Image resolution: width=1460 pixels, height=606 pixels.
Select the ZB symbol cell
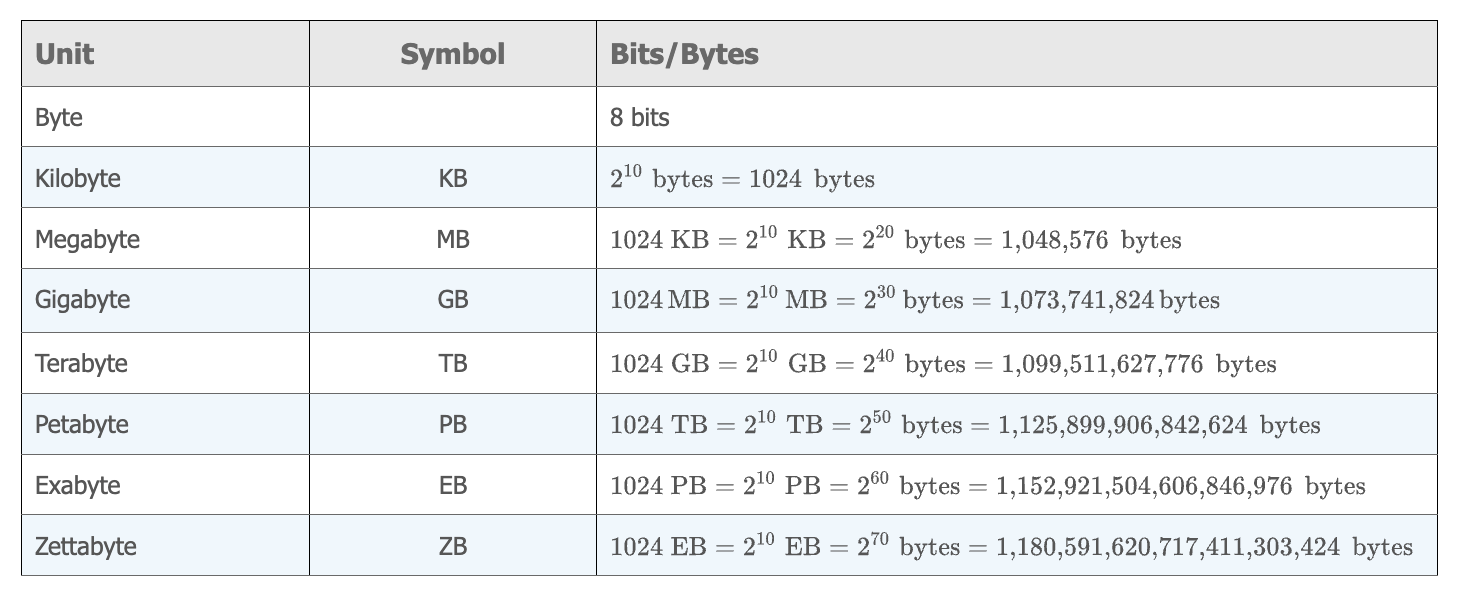coord(452,547)
